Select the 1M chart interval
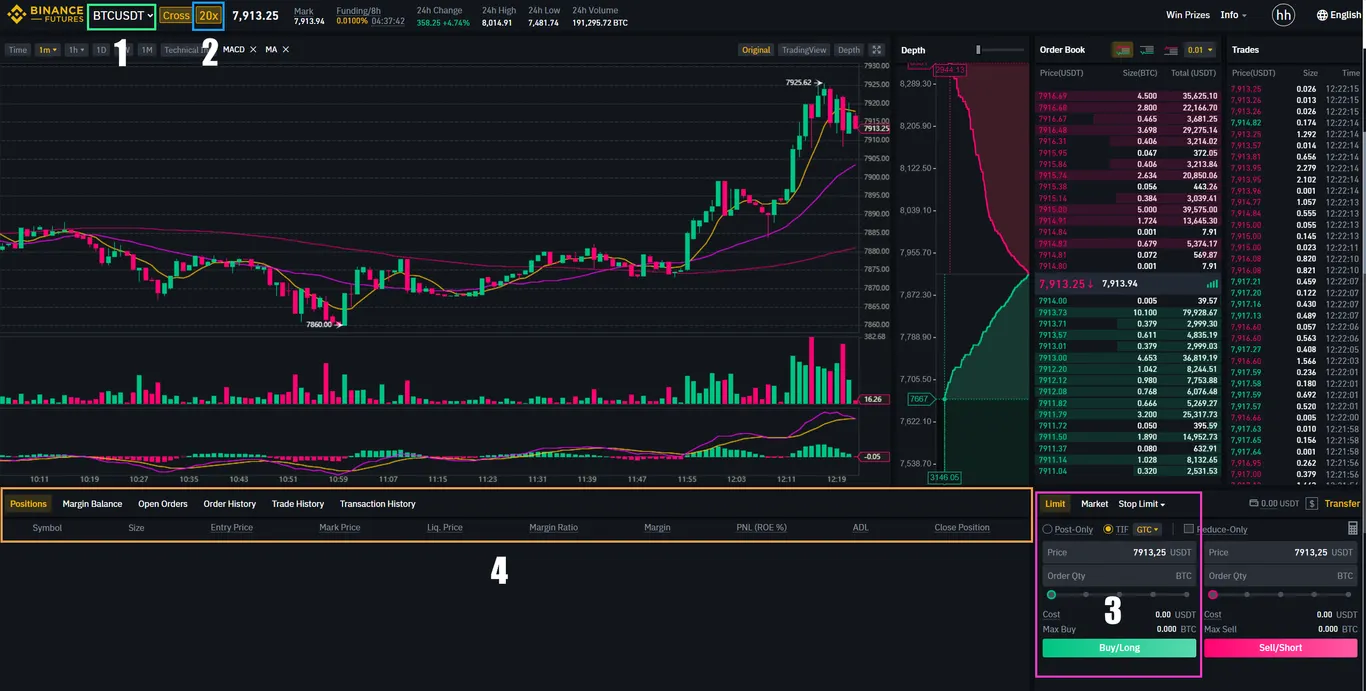Image resolution: width=1366 pixels, height=691 pixels. 147,50
